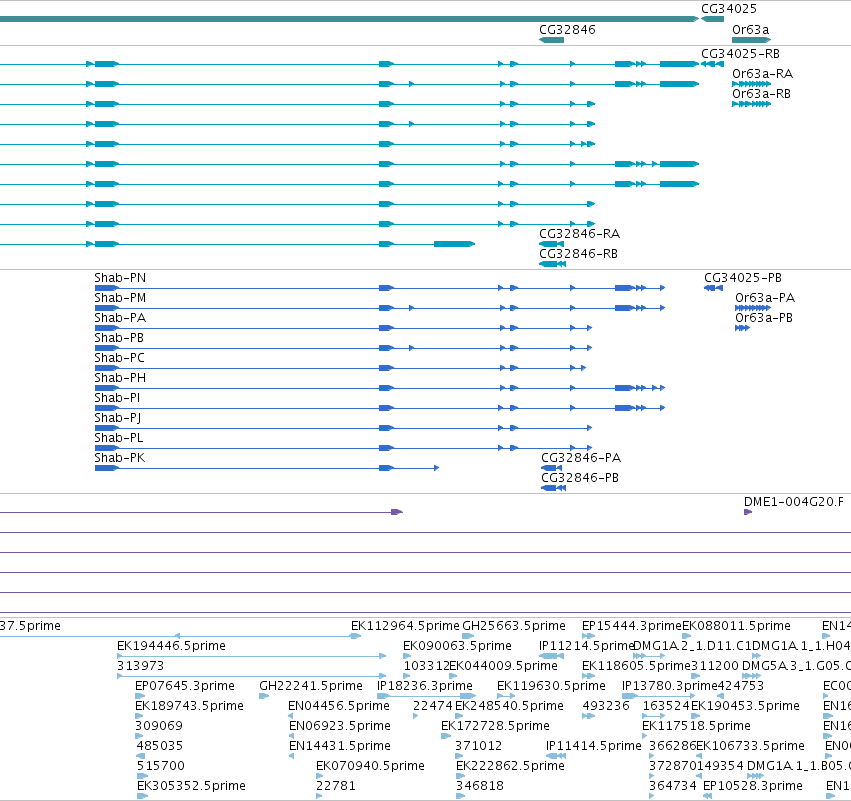Click the EK190453.5prime label
This screenshot has height=801, width=851.
[745, 707]
